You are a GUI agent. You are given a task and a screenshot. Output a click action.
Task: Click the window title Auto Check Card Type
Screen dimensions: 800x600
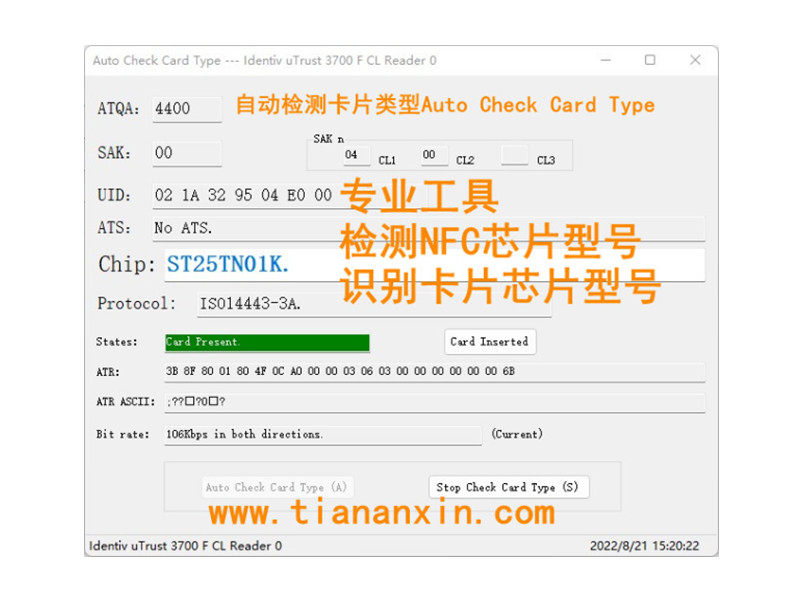coord(264,61)
